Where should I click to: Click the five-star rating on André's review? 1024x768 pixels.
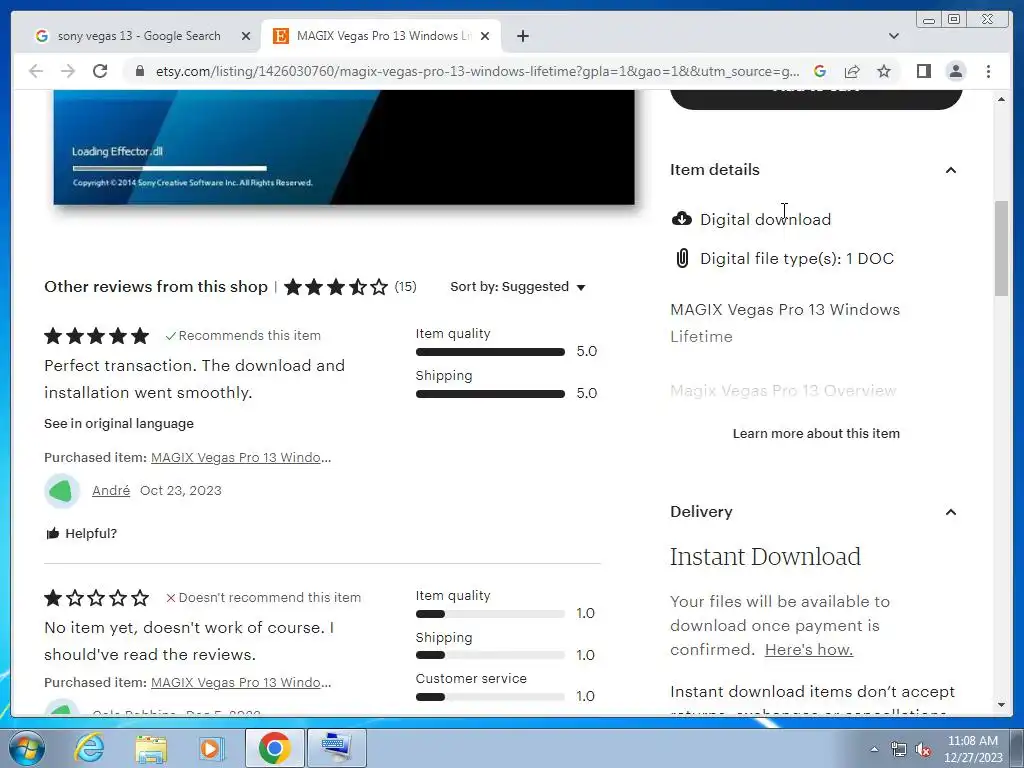click(x=97, y=336)
